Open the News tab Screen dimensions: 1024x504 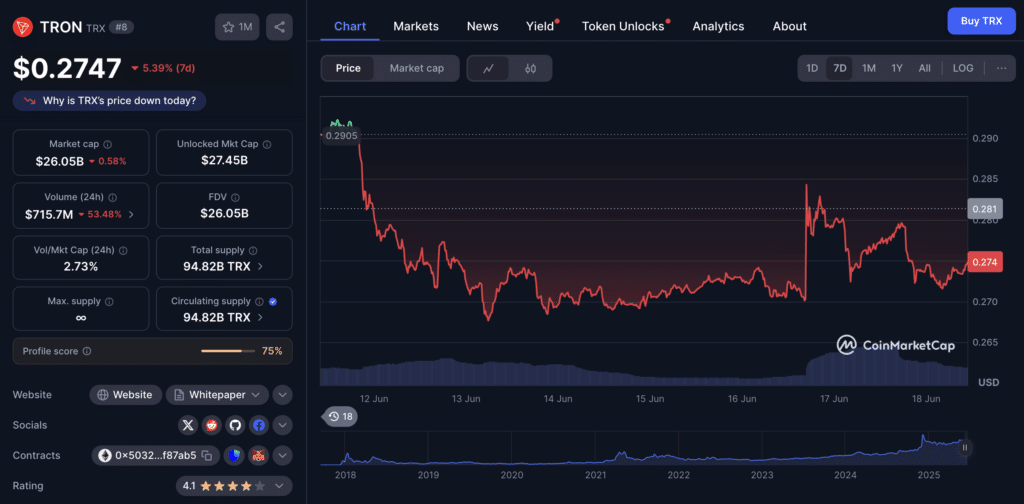[x=483, y=26]
